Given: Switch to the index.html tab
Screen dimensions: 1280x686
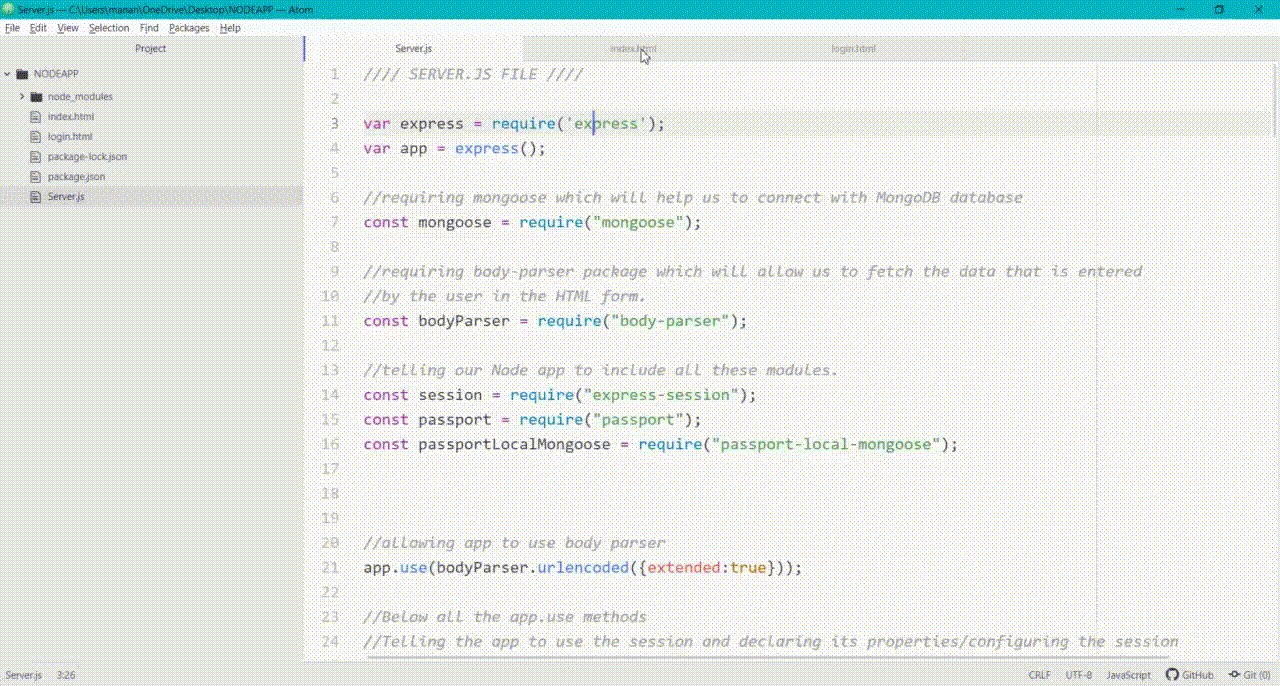Looking at the screenshot, I should point(633,48).
